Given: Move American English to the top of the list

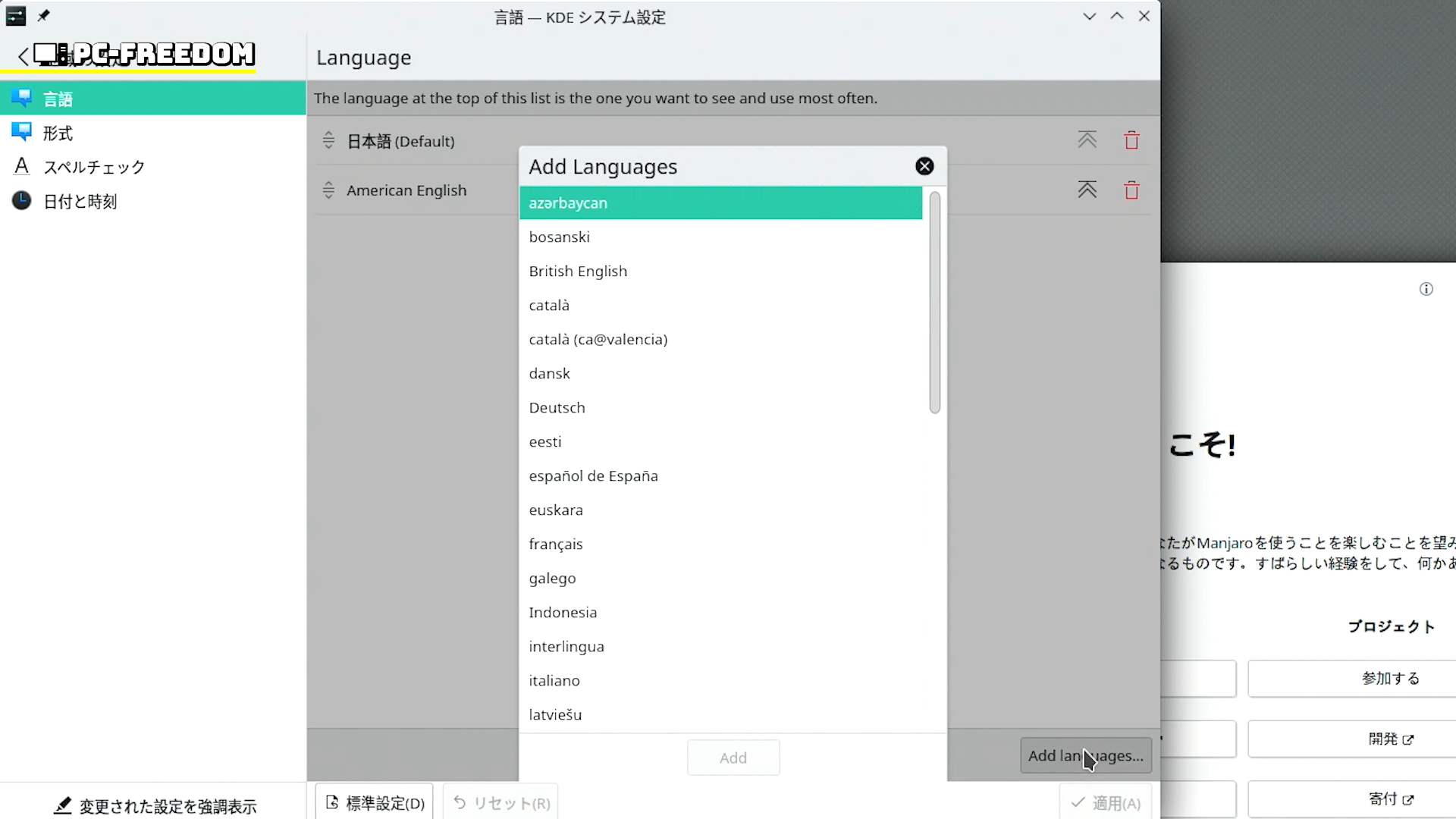Looking at the screenshot, I should (x=1087, y=190).
